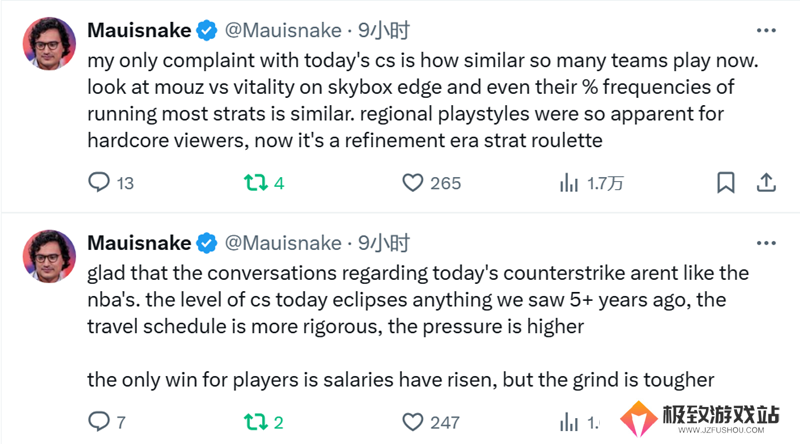Screen dimensions: 800x444
Task: Open the first tweet's 9小时 timestamp
Action: coord(384,30)
